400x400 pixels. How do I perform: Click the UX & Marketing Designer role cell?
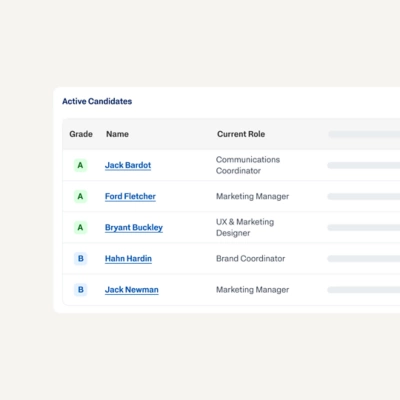[x=245, y=228]
